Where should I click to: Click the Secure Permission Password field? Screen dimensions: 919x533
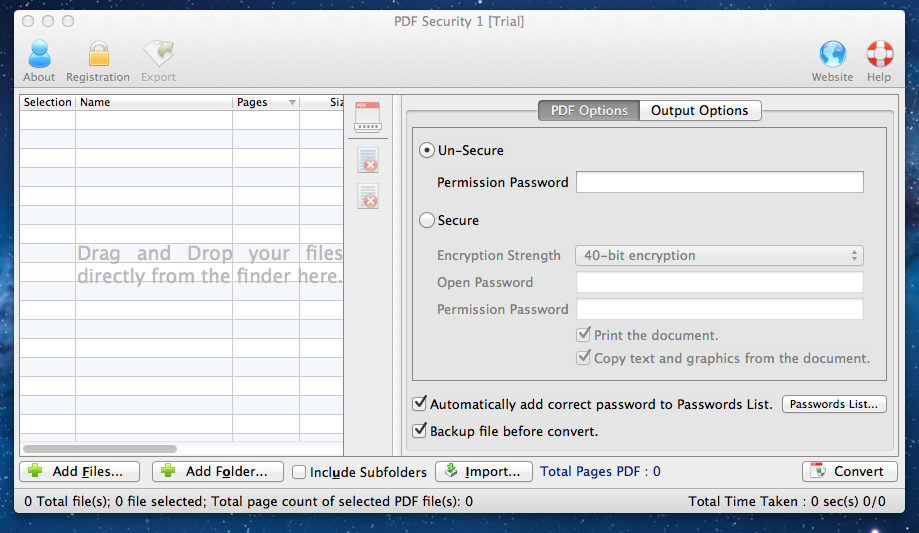click(x=720, y=309)
